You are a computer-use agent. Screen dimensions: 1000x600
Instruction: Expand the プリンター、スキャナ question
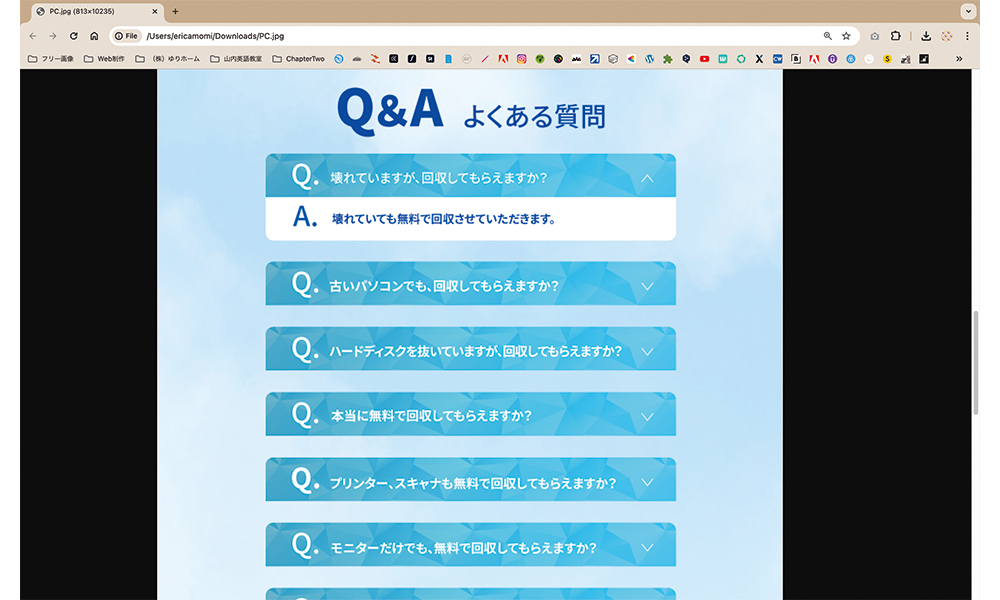pos(471,479)
